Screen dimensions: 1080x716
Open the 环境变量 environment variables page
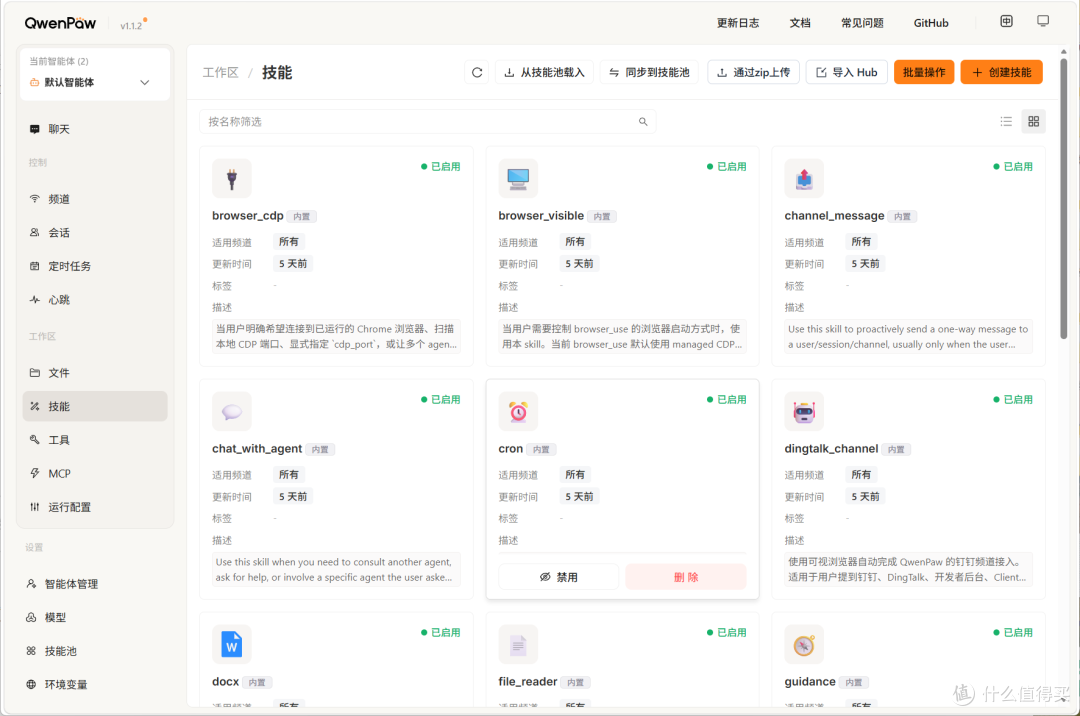[x=95, y=685]
